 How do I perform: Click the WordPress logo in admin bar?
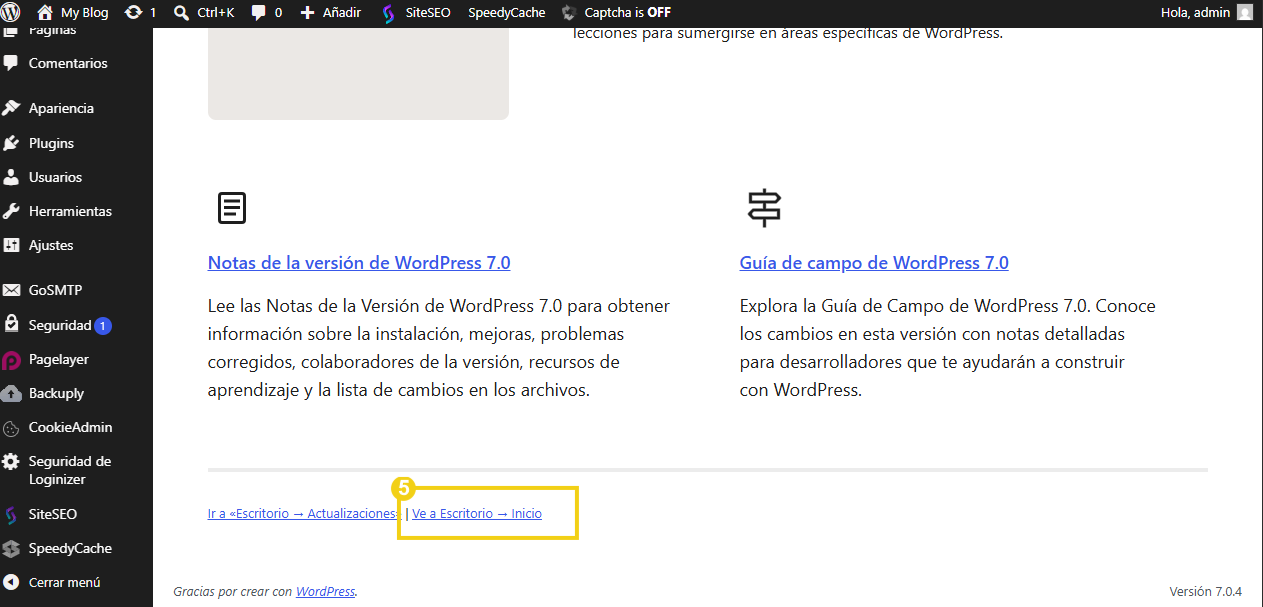tap(11, 13)
